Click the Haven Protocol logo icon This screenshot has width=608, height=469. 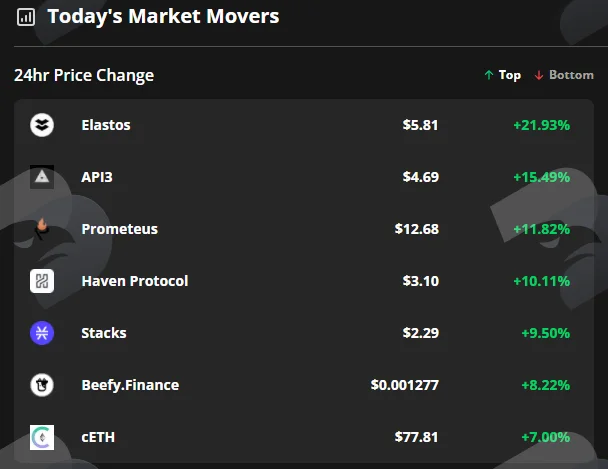[42, 281]
